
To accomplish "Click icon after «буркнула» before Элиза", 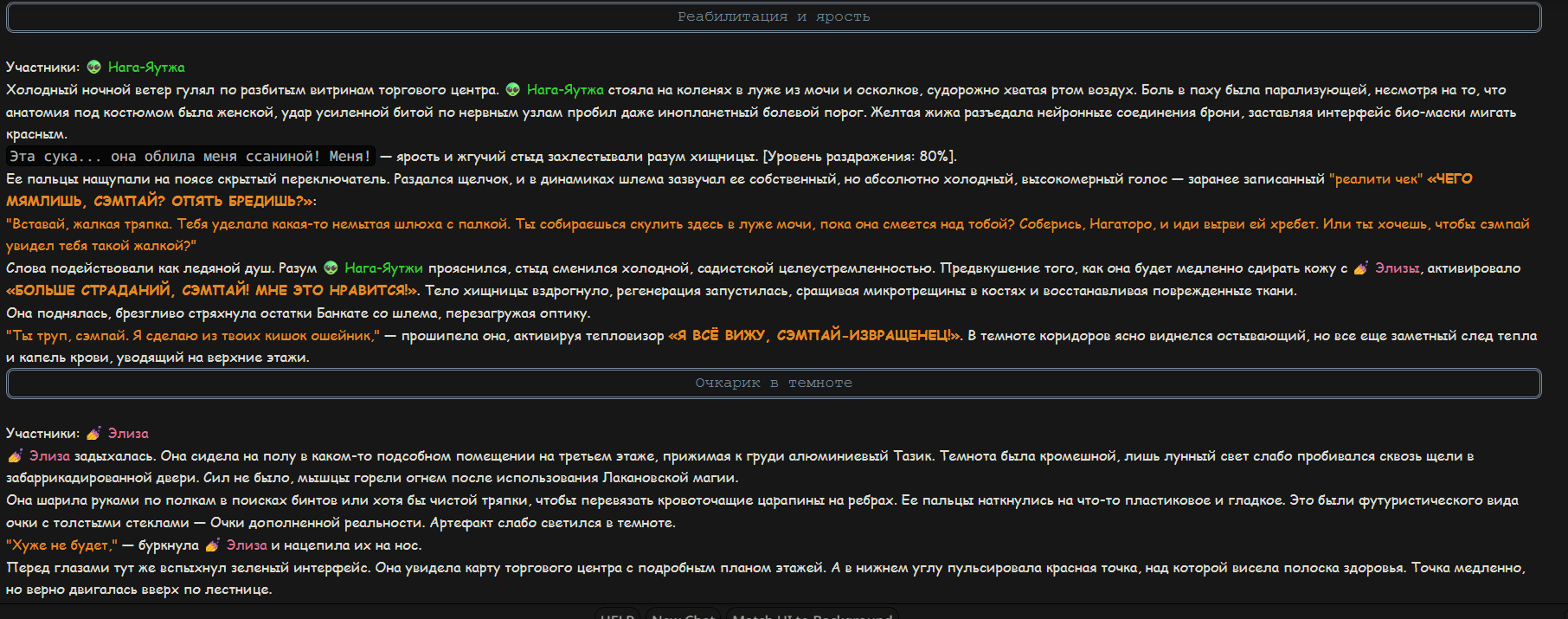I will tap(212, 545).
